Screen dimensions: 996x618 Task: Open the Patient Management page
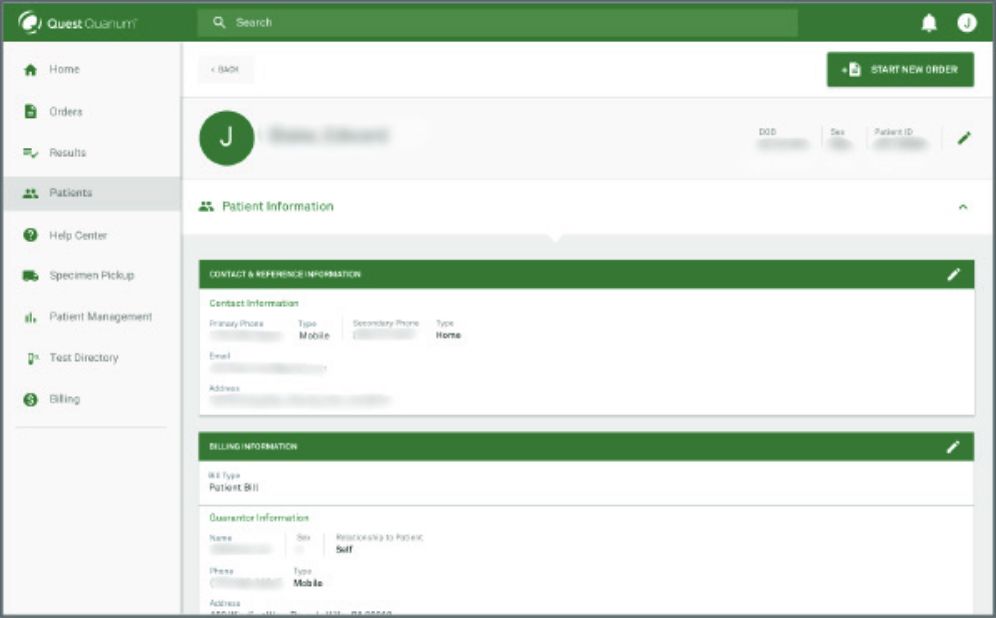[x=100, y=317]
